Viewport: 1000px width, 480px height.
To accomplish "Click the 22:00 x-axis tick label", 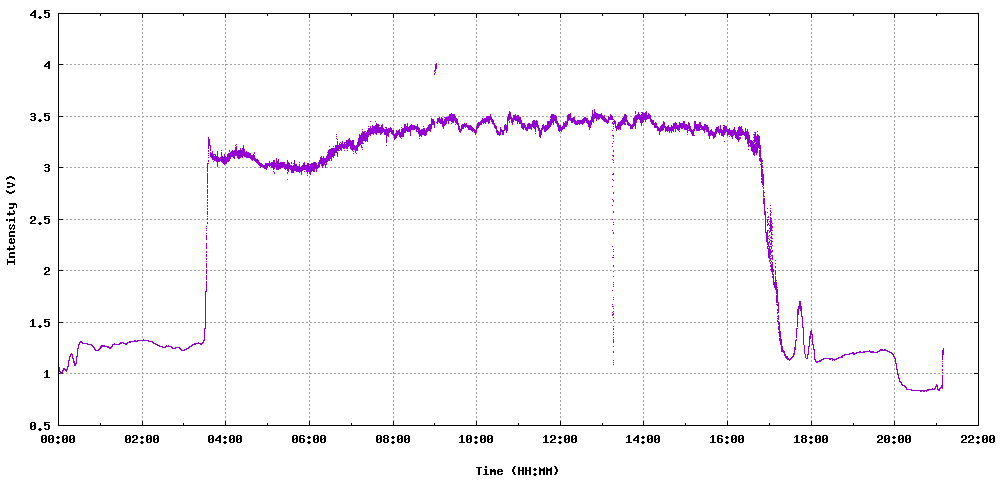I will (x=977, y=439).
